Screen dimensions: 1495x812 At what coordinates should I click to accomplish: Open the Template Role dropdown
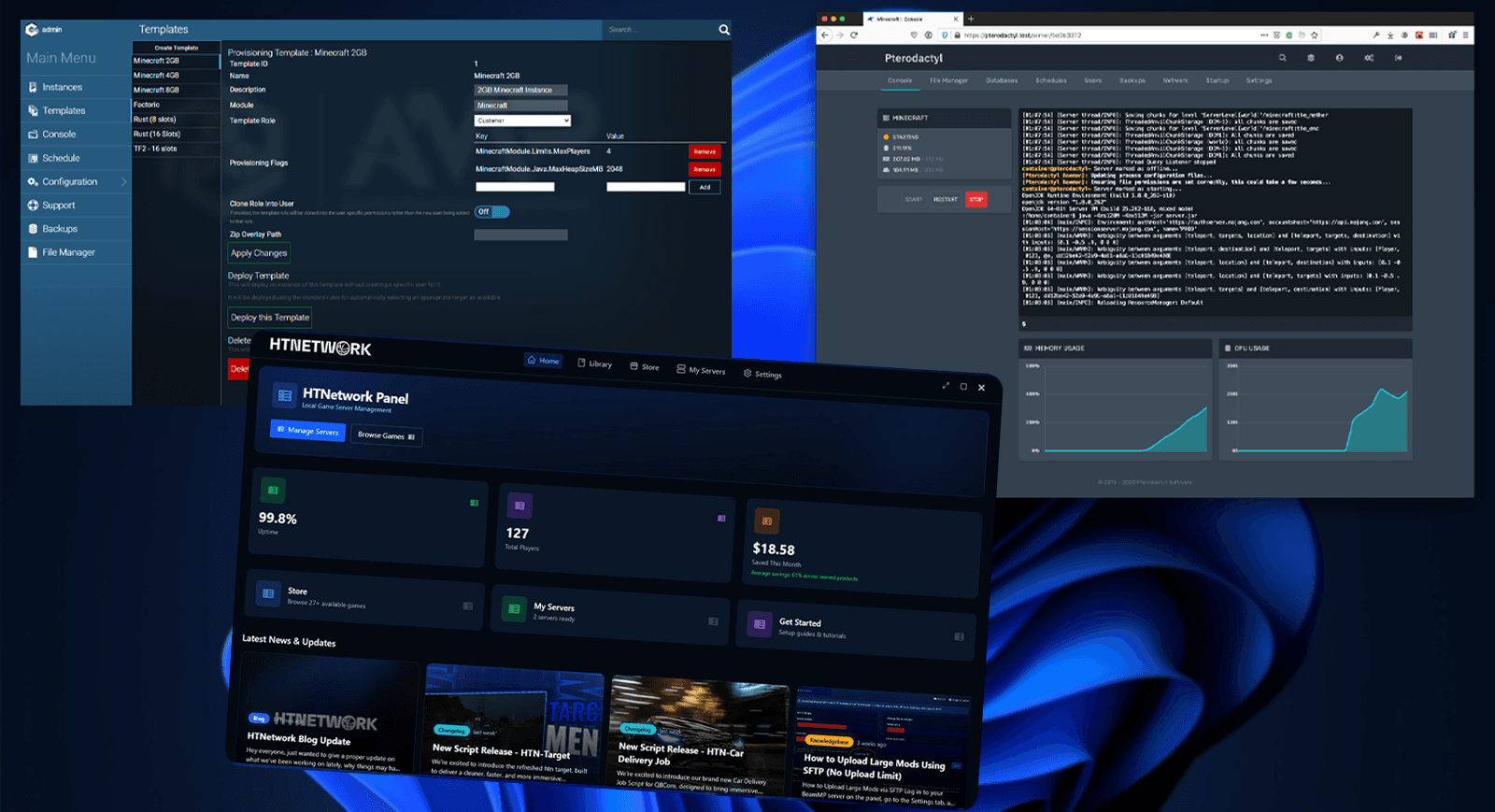pyautogui.click(x=522, y=121)
